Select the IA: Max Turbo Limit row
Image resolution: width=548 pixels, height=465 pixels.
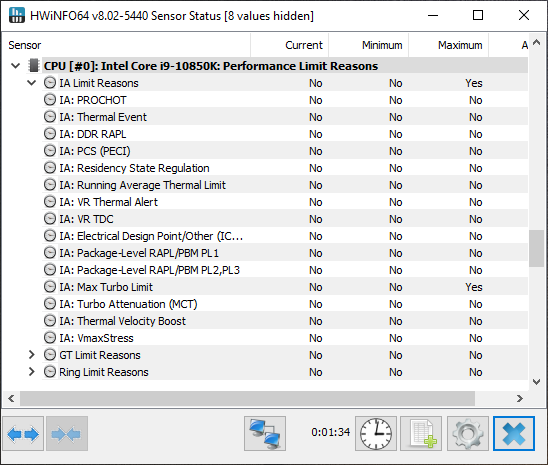click(x=285, y=287)
